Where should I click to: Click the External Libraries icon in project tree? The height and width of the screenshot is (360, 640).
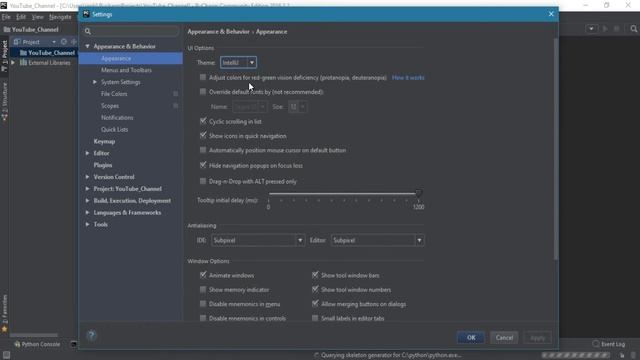click(x=24, y=62)
